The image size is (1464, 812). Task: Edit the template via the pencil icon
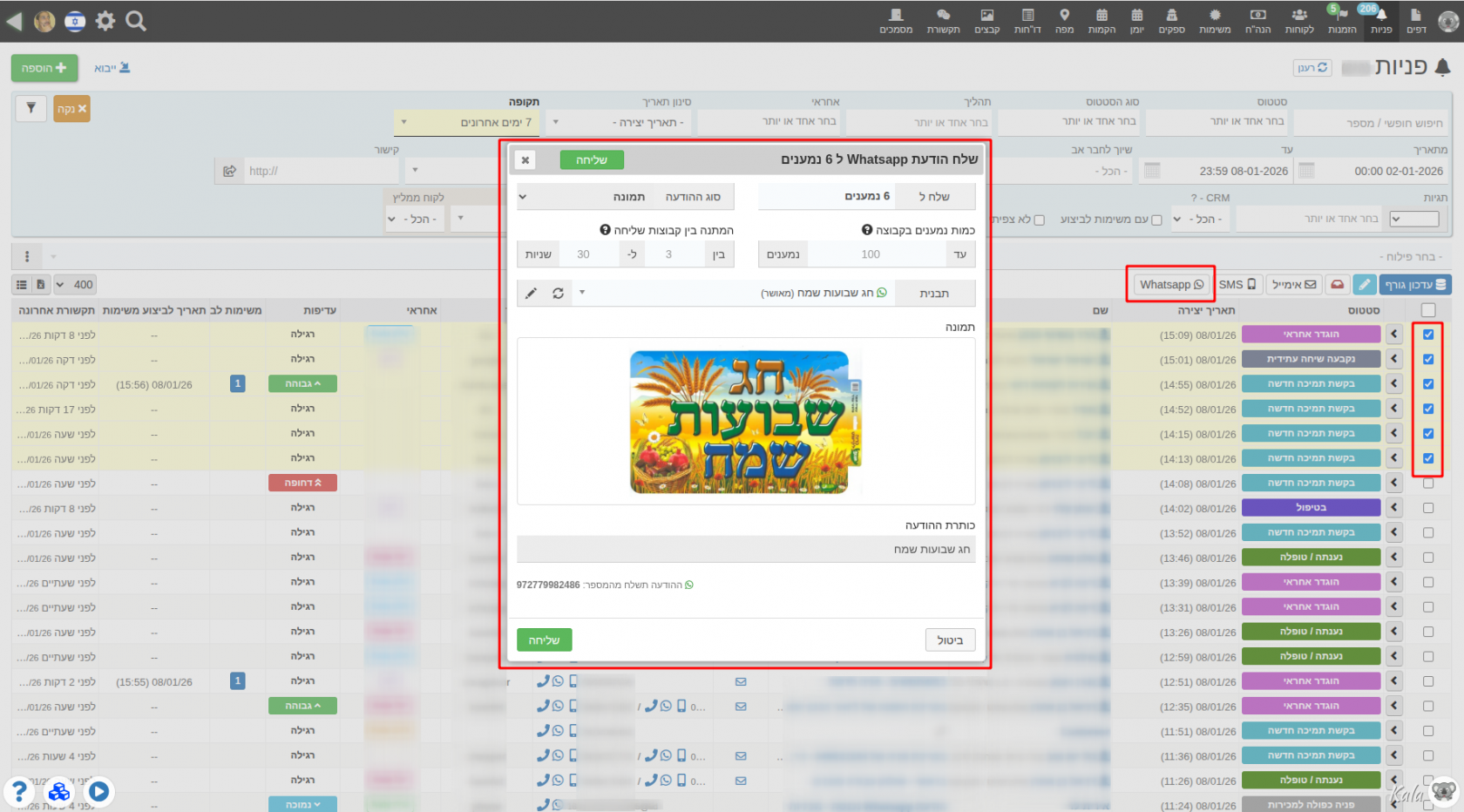[532, 293]
